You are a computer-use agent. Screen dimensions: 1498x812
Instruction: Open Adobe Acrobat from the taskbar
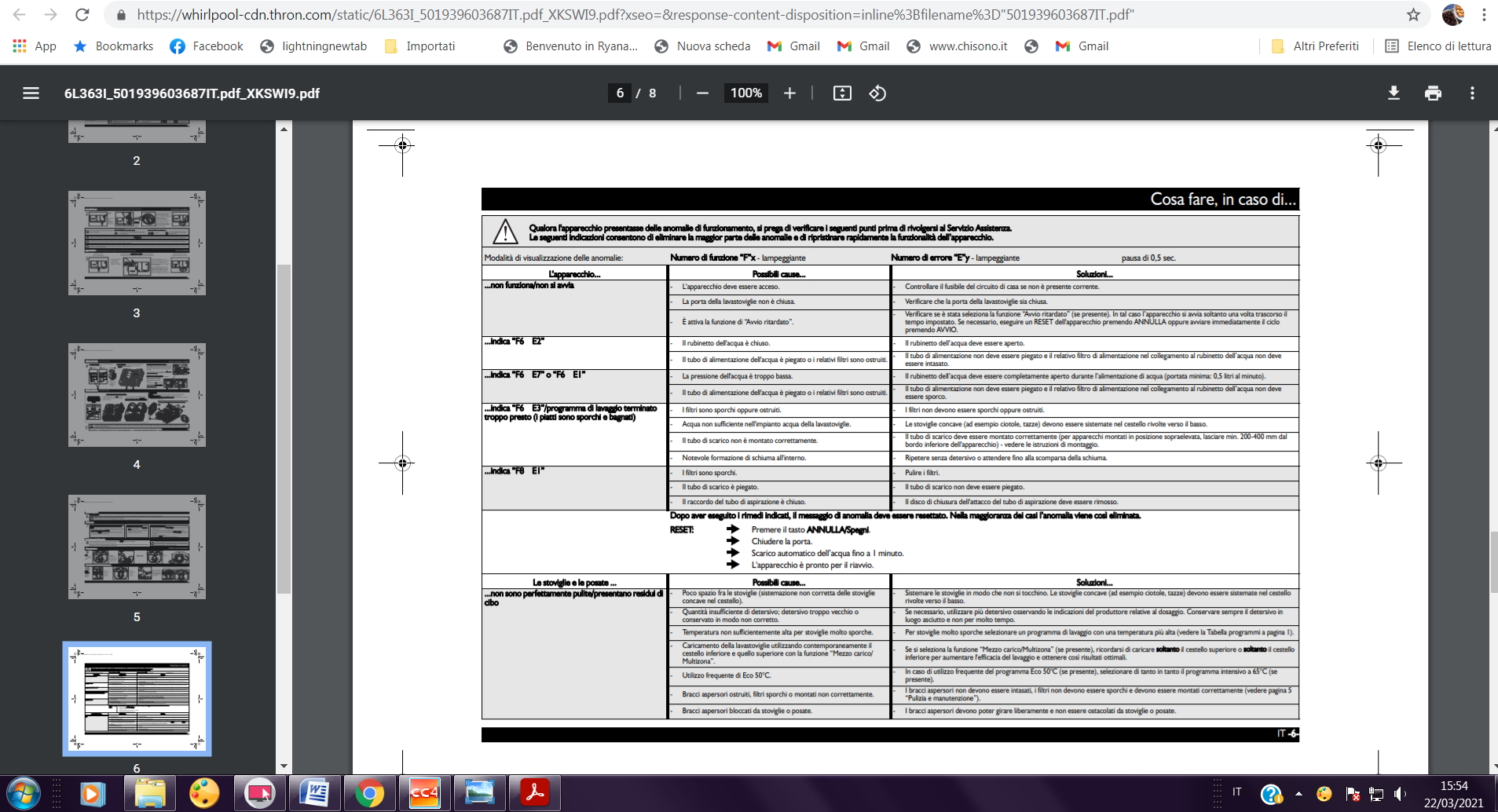pos(535,793)
